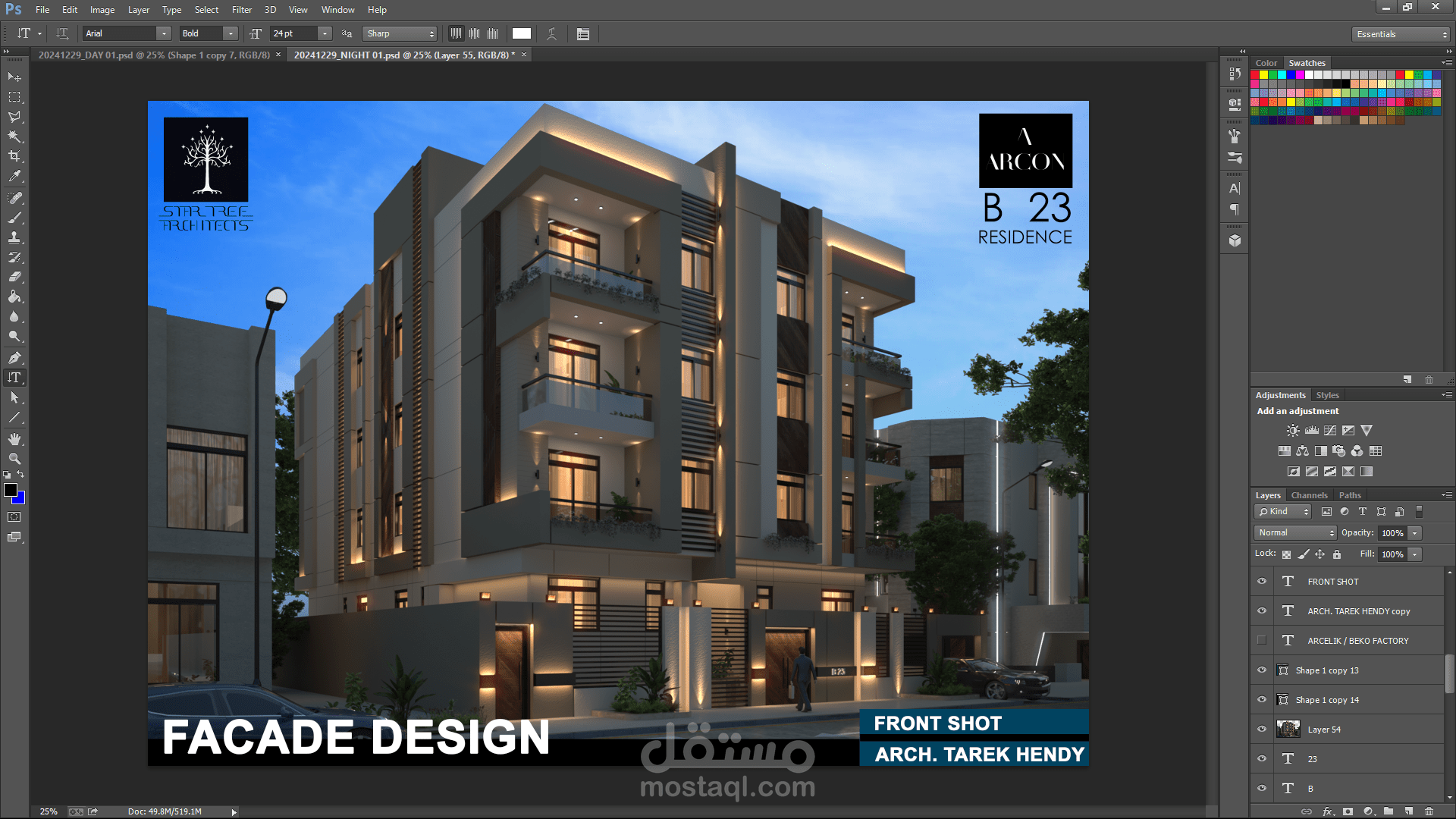Viewport: 1456px width, 819px height.
Task: Select the Crop tool
Action: [x=14, y=156]
